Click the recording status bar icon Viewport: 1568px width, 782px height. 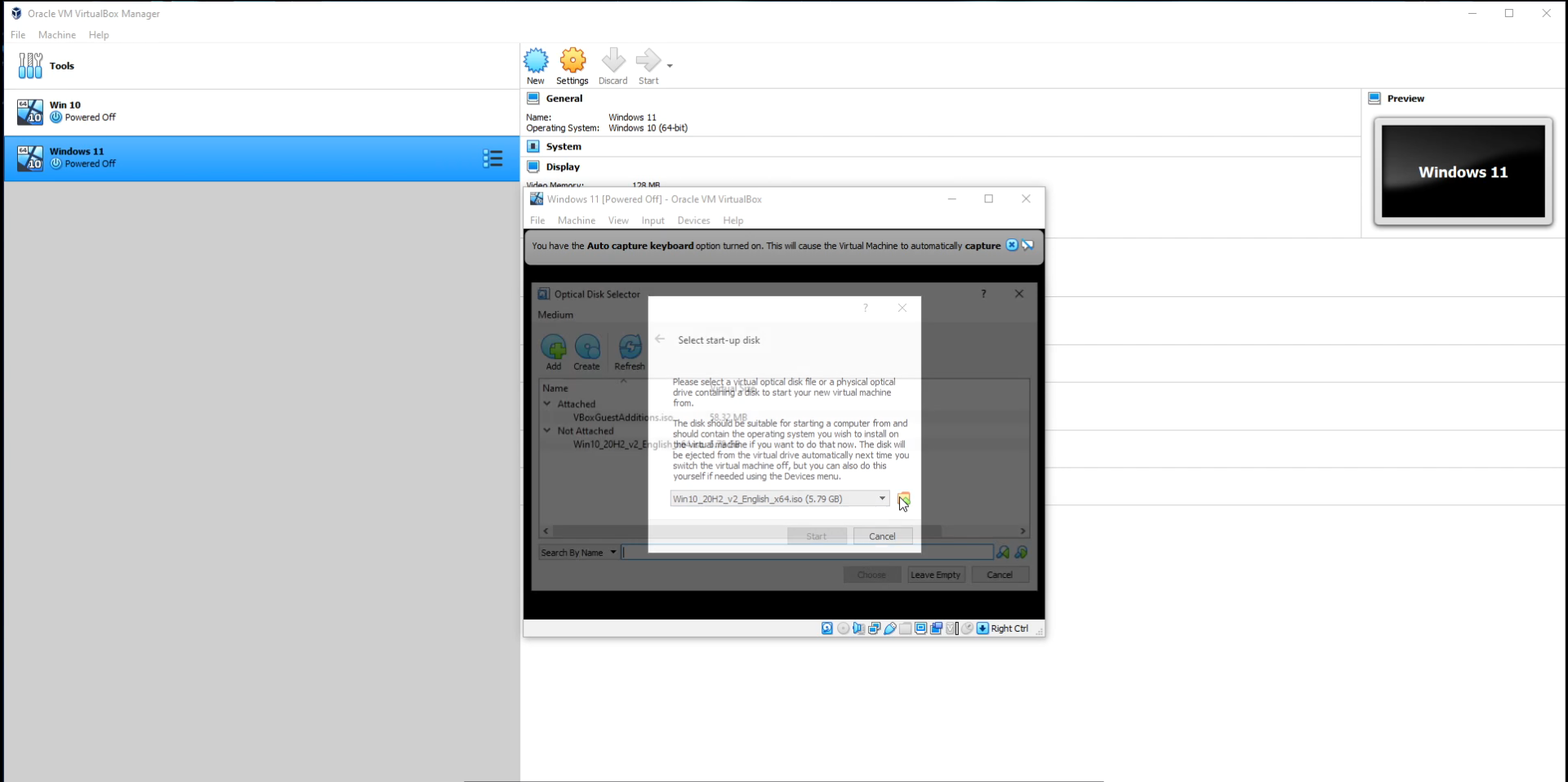[x=937, y=629]
